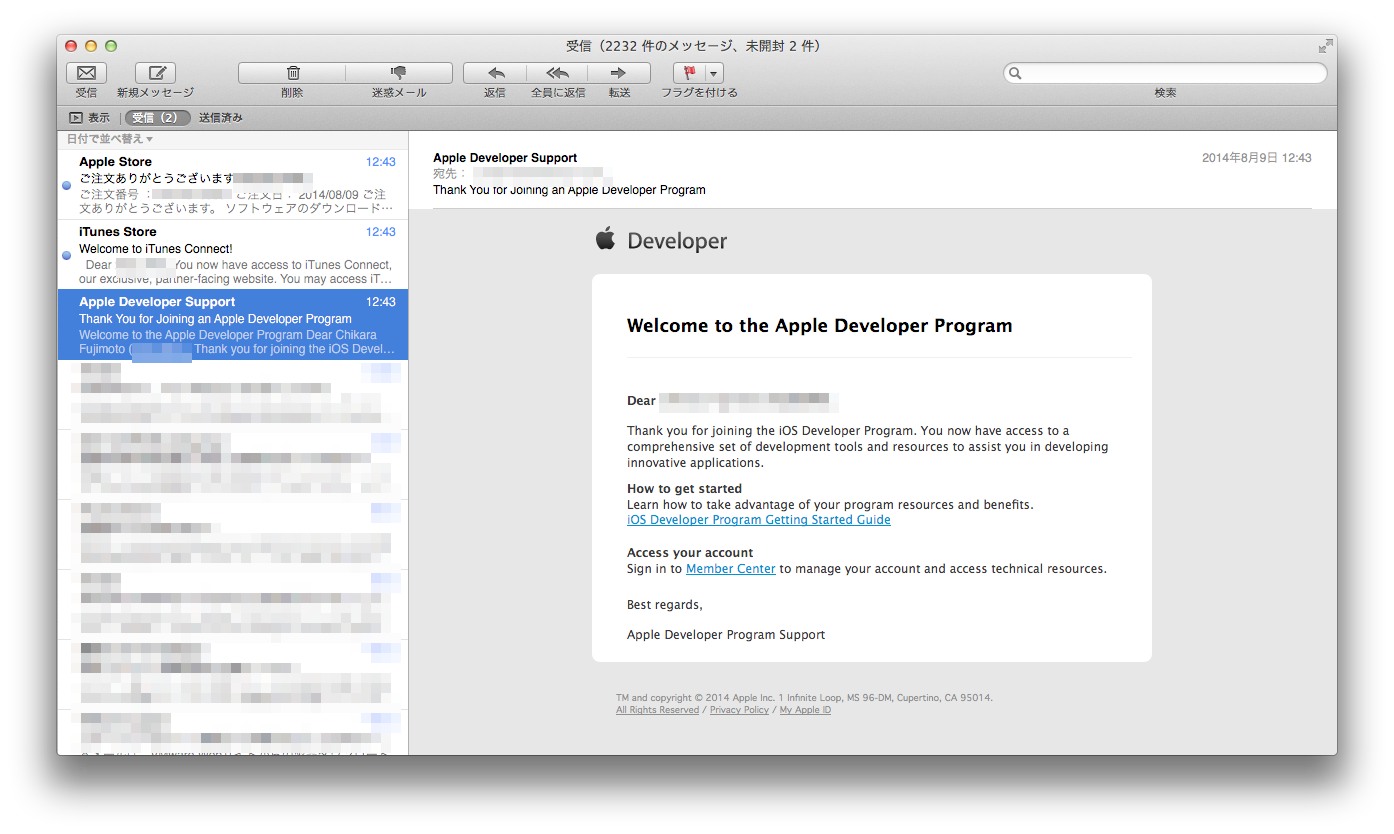Click the My Apple ID footer link
The height and width of the screenshot is (834, 1394).
[805, 710]
